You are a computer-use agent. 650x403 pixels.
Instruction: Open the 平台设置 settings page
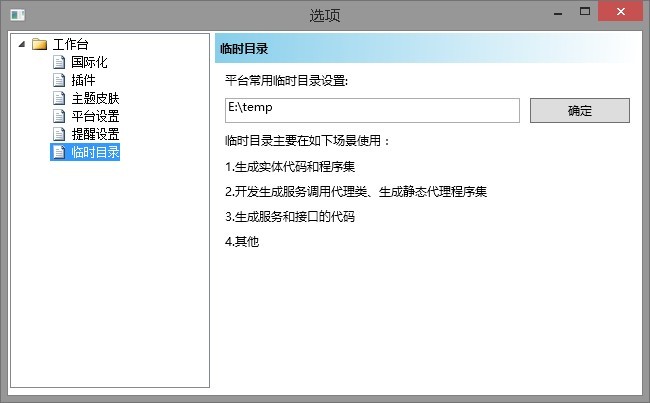[x=95, y=116]
